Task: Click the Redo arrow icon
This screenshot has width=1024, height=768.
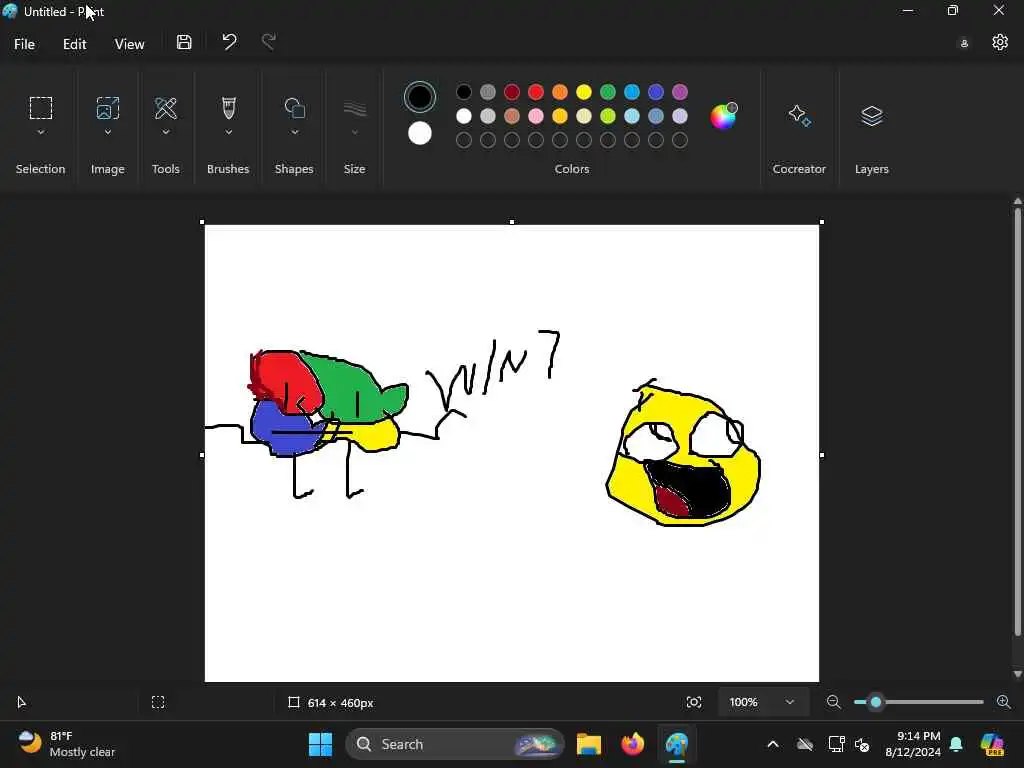Action: tap(268, 42)
